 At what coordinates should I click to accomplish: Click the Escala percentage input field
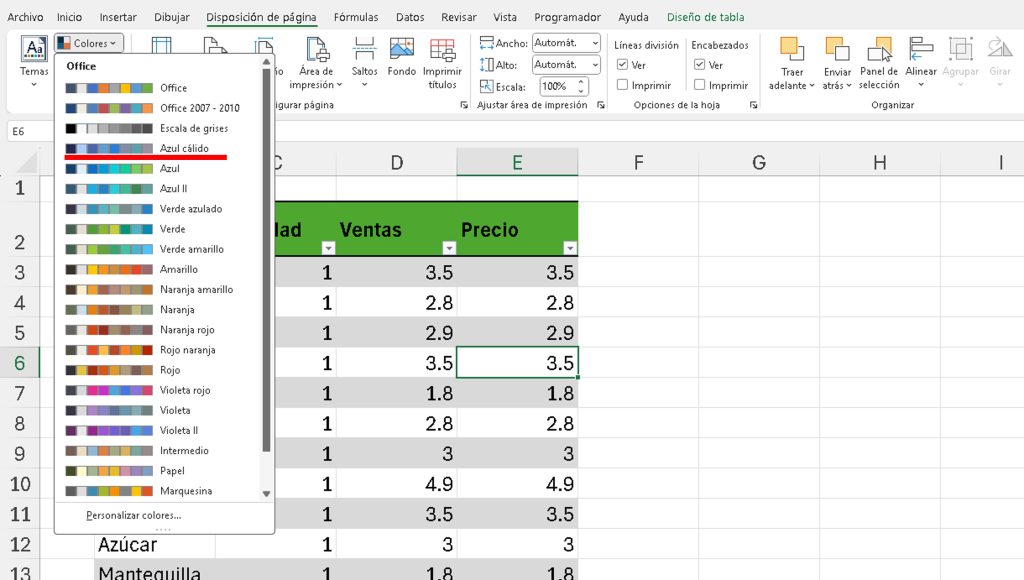[555, 86]
